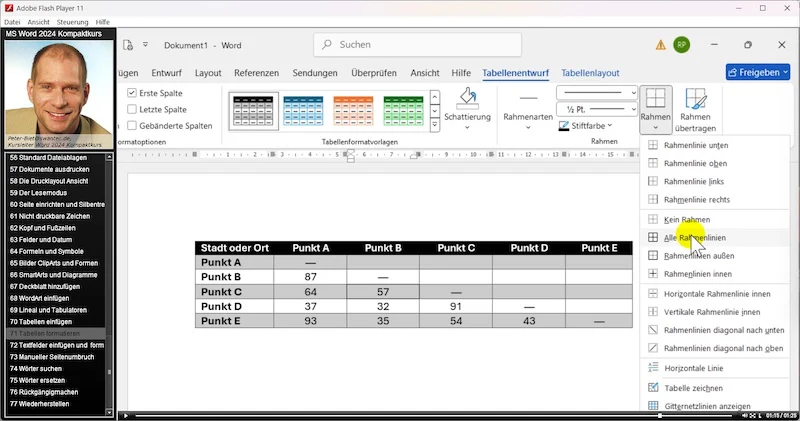Screen dimensions: 800x421
Task: Uncheck the Erste Spalte checkbox
Action: pyautogui.click(x=132, y=93)
